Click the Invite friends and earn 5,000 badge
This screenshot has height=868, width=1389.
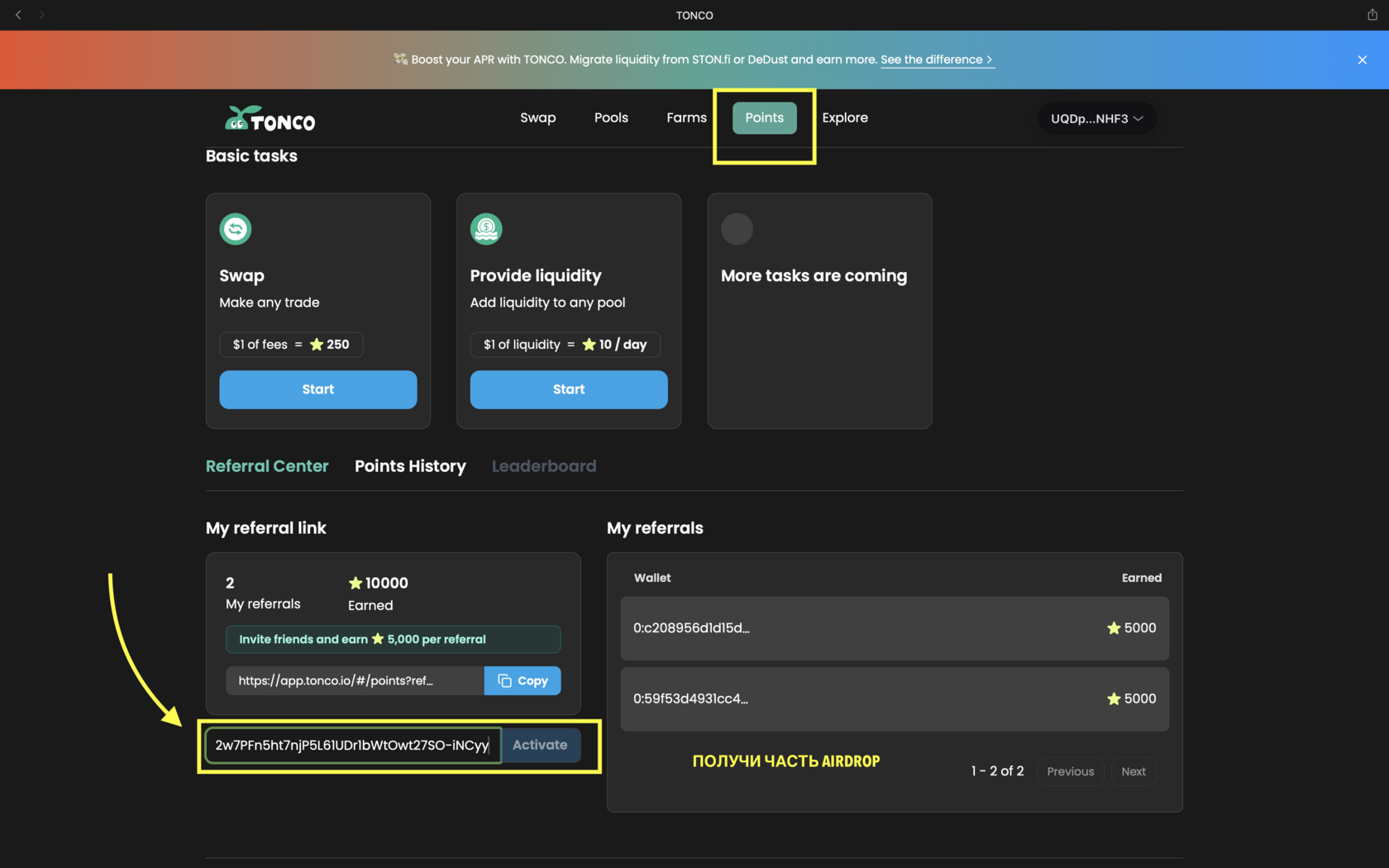(393, 639)
